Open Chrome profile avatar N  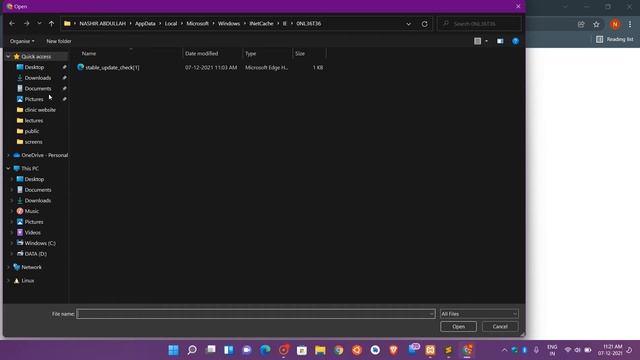(x=615, y=24)
